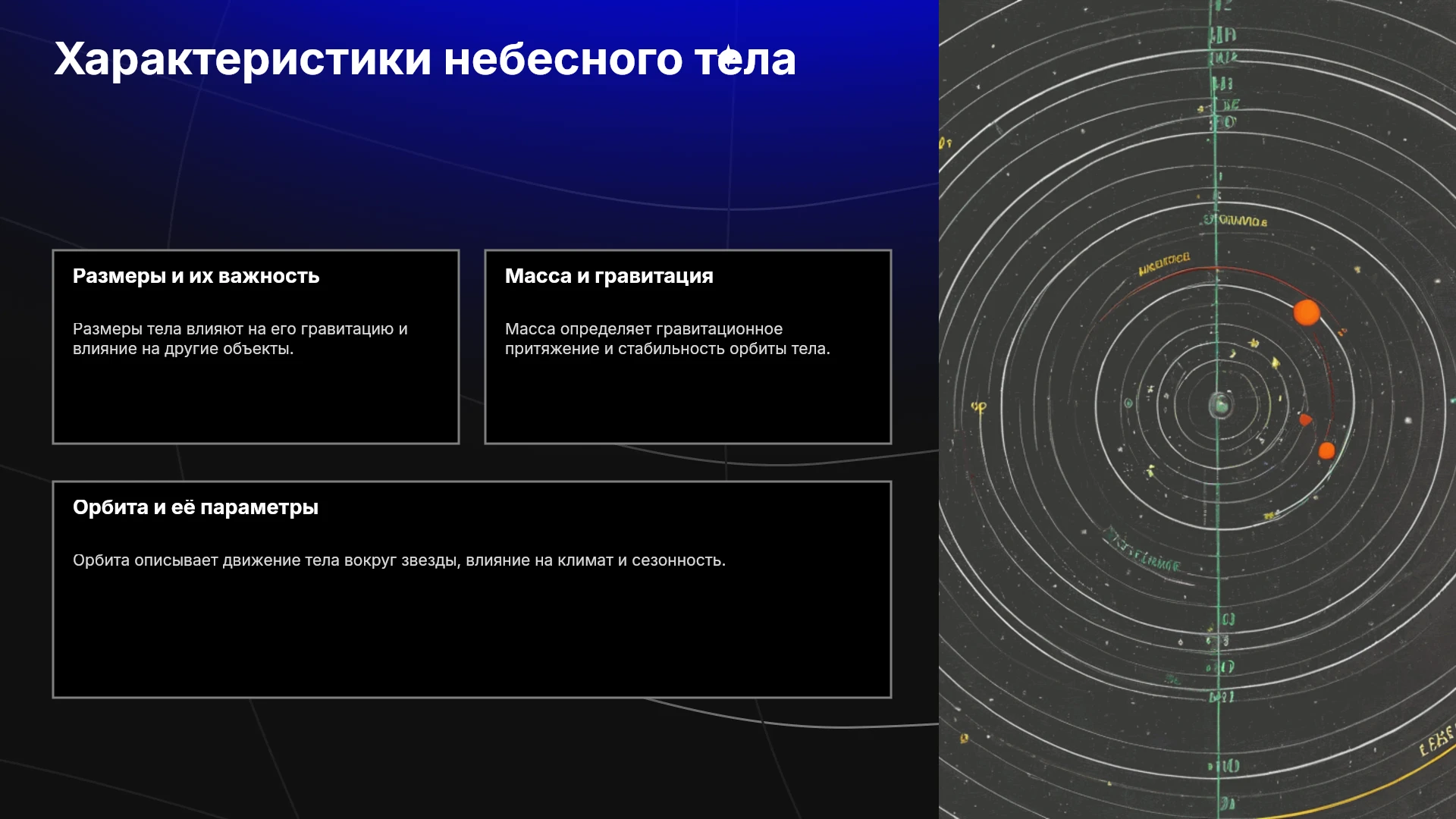Click the white spark icon over the title
This screenshot has height=819, width=1456.
729,58
